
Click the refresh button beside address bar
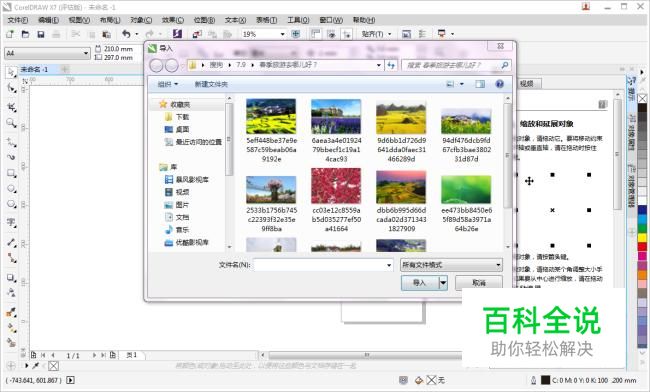tap(391, 65)
